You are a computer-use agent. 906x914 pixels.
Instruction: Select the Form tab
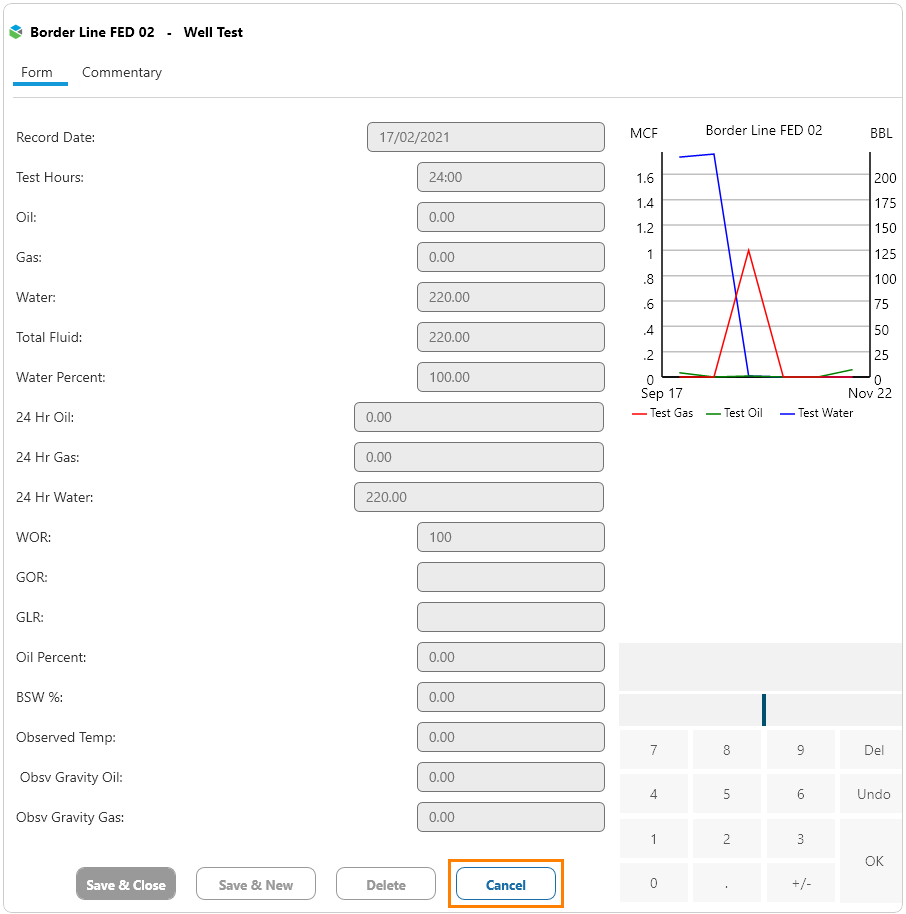(37, 72)
